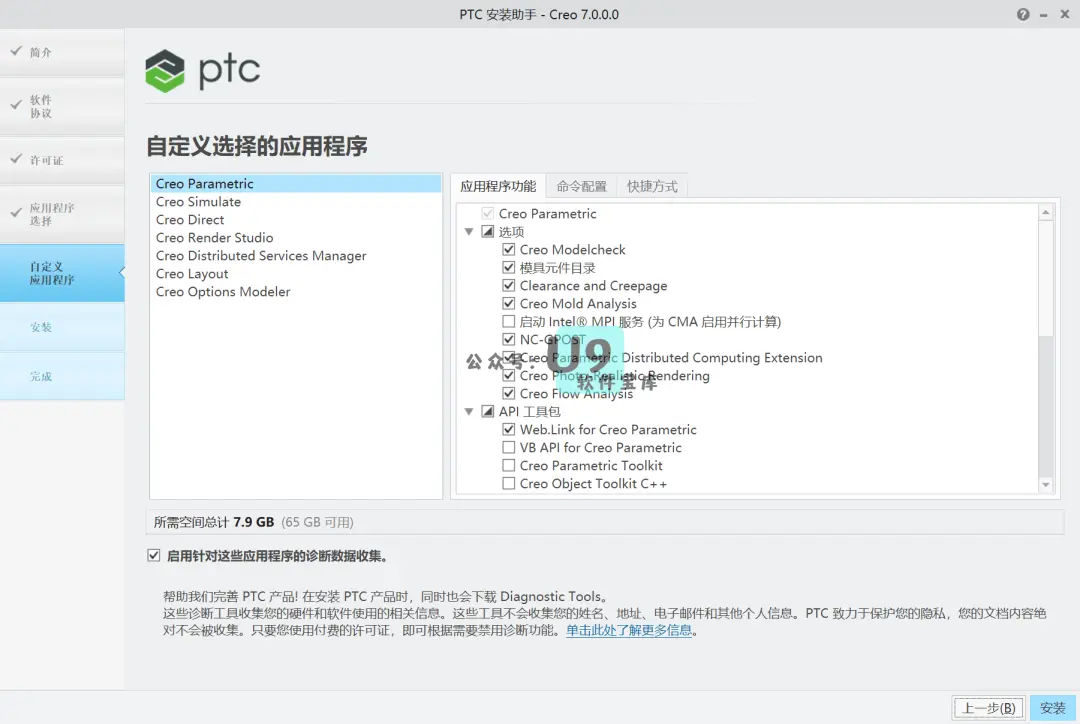Collapse the 选项 tree group
1080x724 pixels.
click(468, 231)
